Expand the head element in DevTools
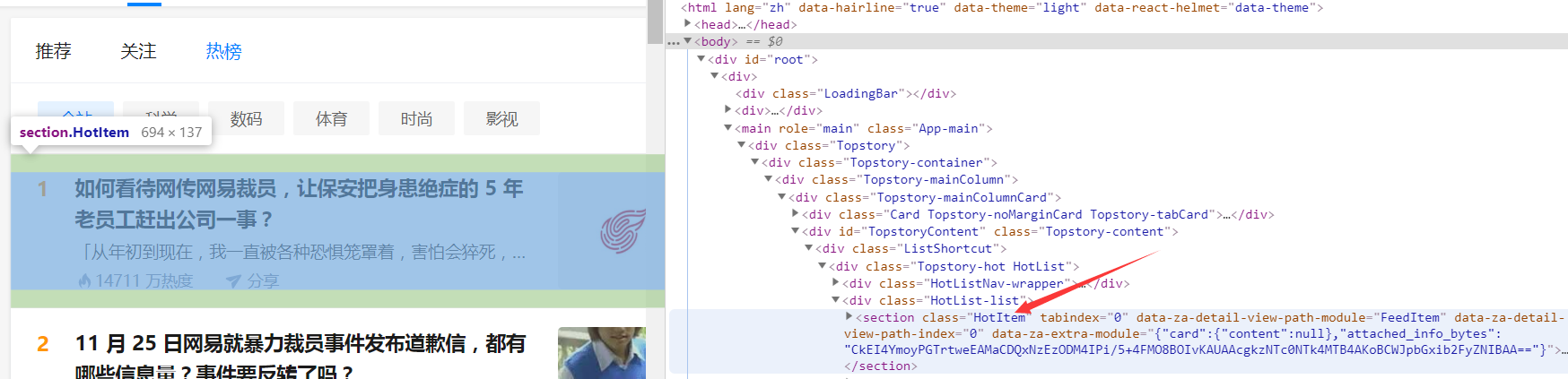The height and width of the screenshot is (379, 1568). pyautogui.click(x=688, y=24)
